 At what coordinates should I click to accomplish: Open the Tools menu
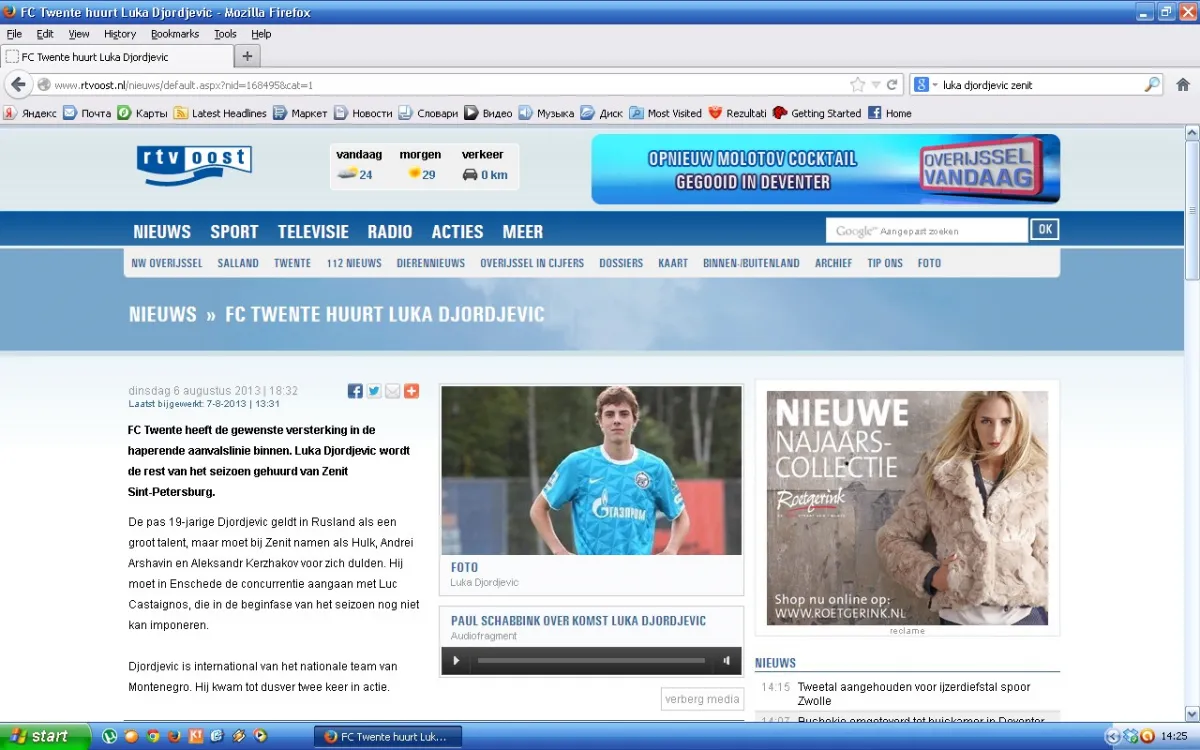click(x=226, y=34)
